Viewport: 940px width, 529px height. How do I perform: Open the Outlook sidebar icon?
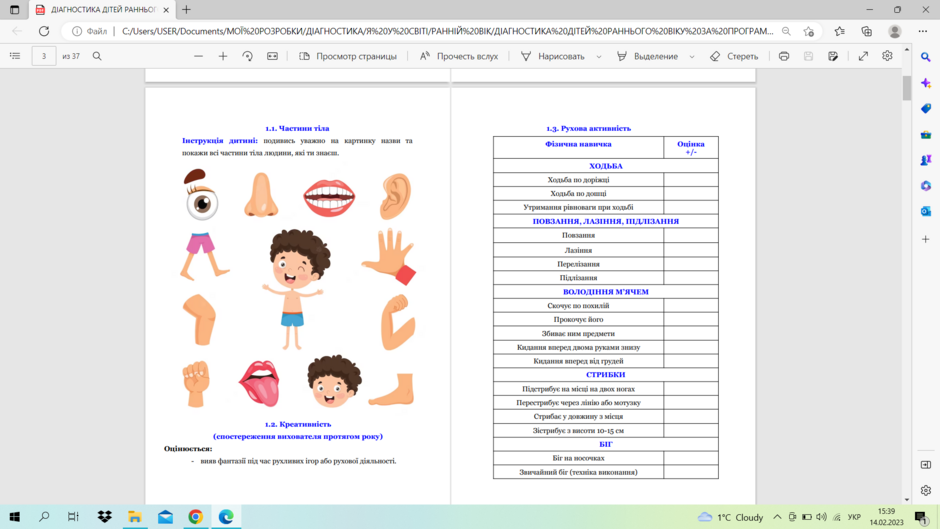926,212
